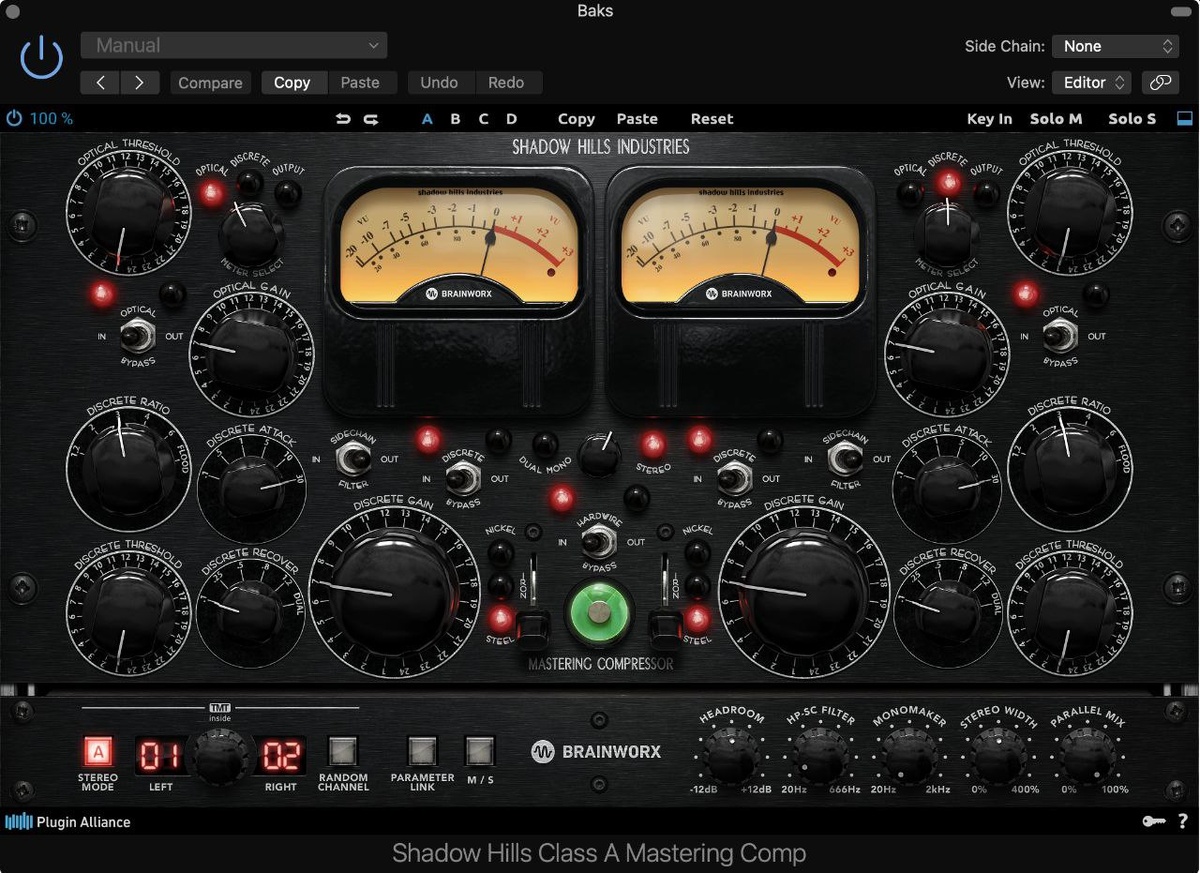Go to previous preset arrow
This screenshot has width=1200, height=873.
[100, 83]
